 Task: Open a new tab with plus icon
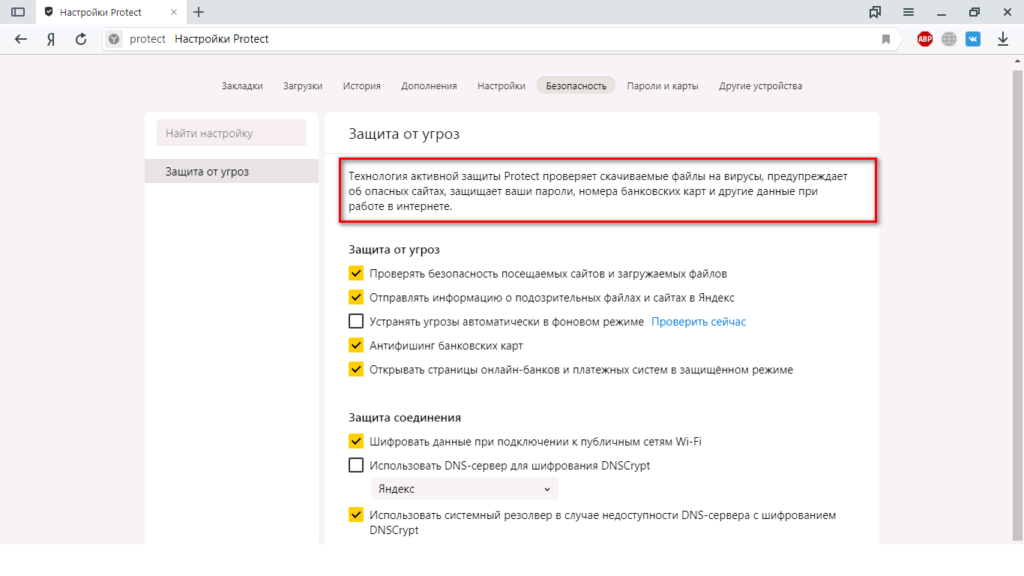click(199, 12)
